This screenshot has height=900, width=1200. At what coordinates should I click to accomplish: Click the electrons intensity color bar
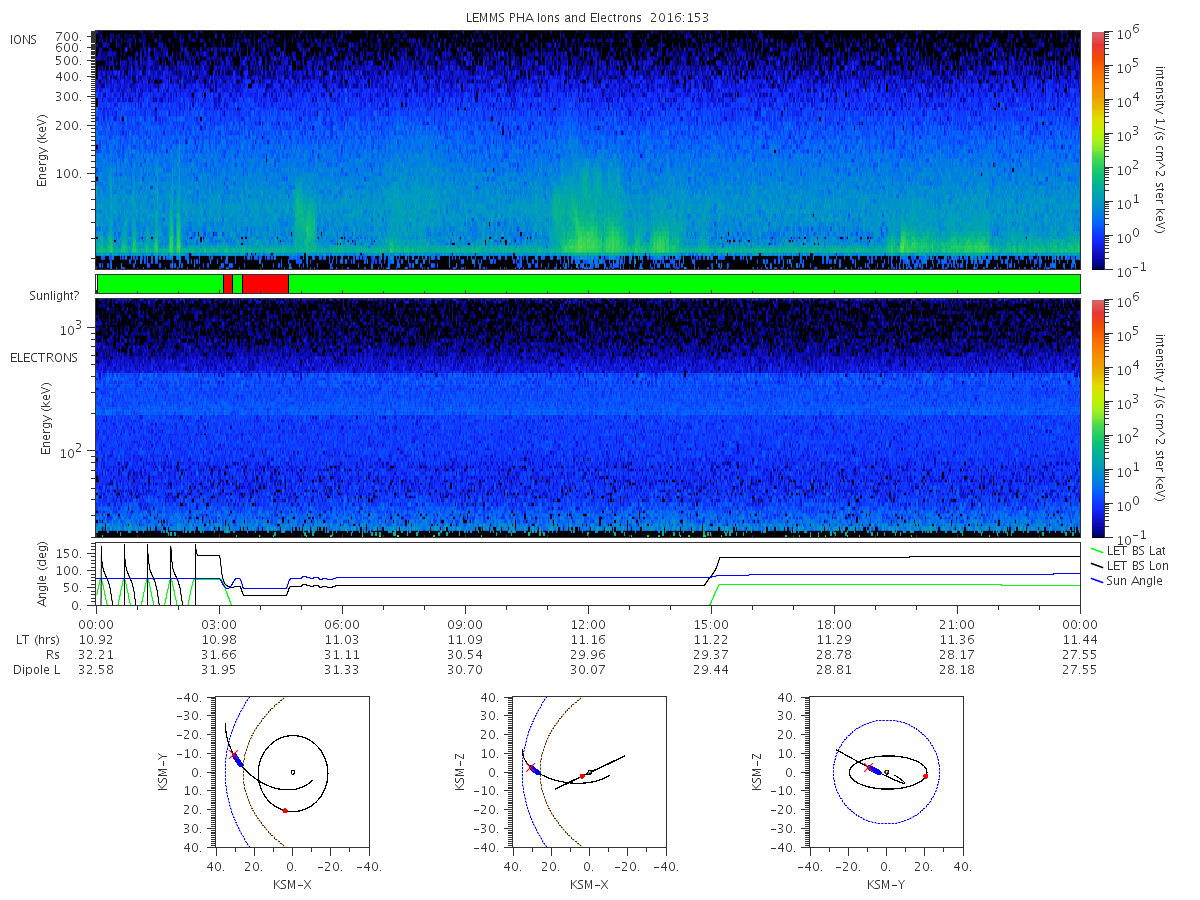(1099, 418)
